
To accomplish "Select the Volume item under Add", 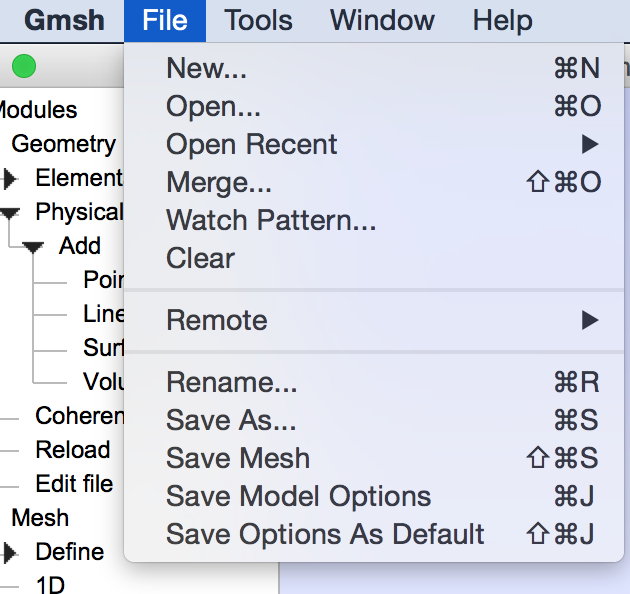I will click(x=104, y=382).
